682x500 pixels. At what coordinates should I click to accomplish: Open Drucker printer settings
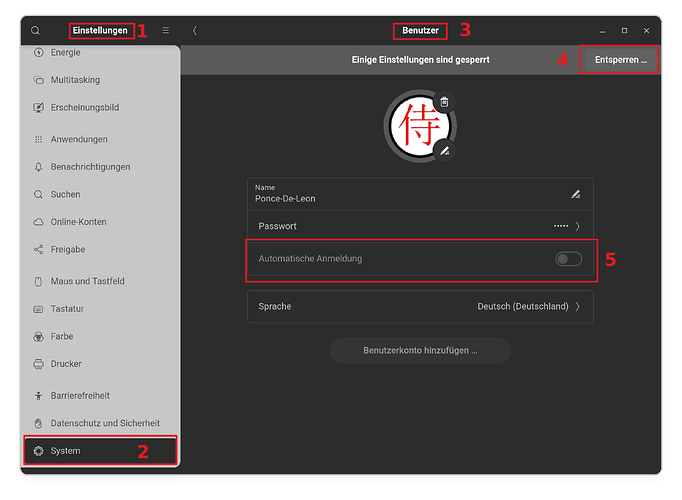(66, 364)
